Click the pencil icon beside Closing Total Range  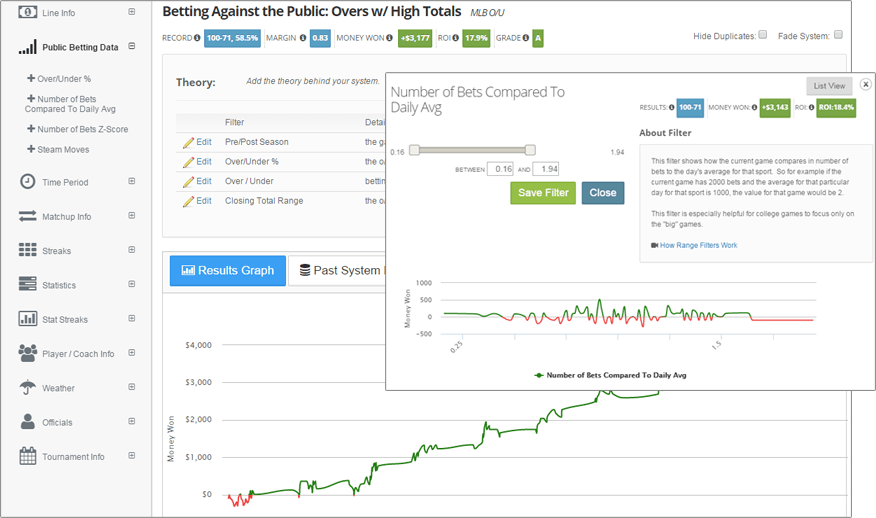click(x=188, y=201)
